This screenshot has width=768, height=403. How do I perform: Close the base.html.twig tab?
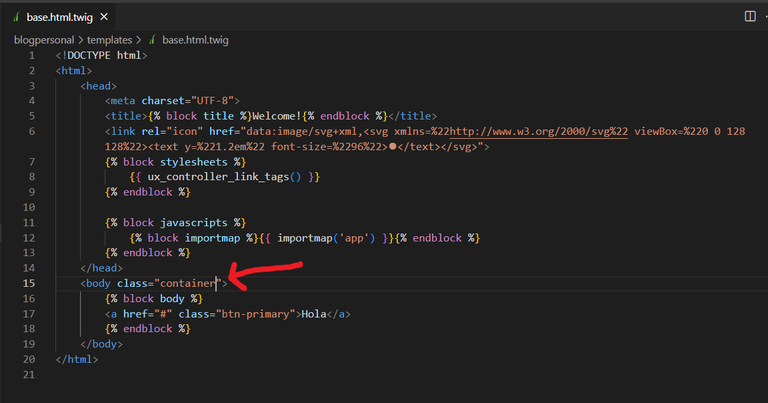coord(104,17)
